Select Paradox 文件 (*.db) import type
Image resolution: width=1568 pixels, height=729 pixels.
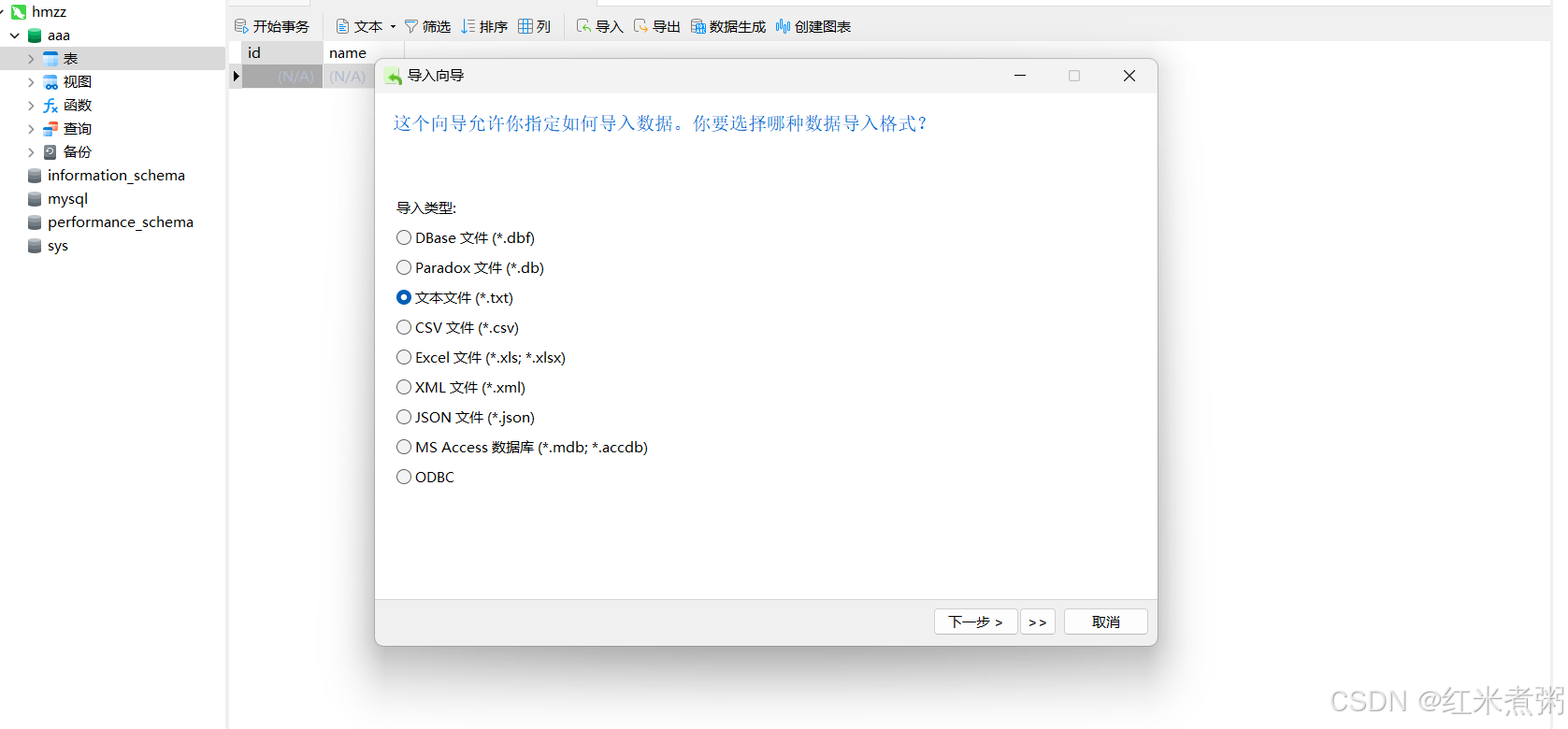(404, 267)
